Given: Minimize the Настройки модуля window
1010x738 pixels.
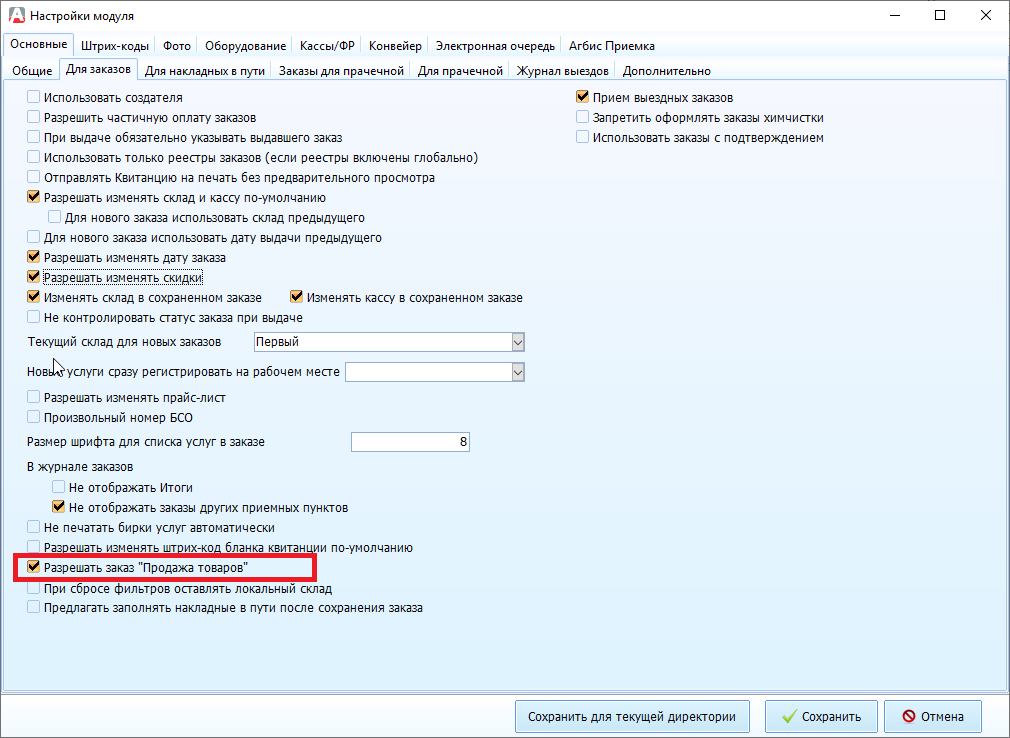Looking at the screenshot, I should (x=895, y=15).
